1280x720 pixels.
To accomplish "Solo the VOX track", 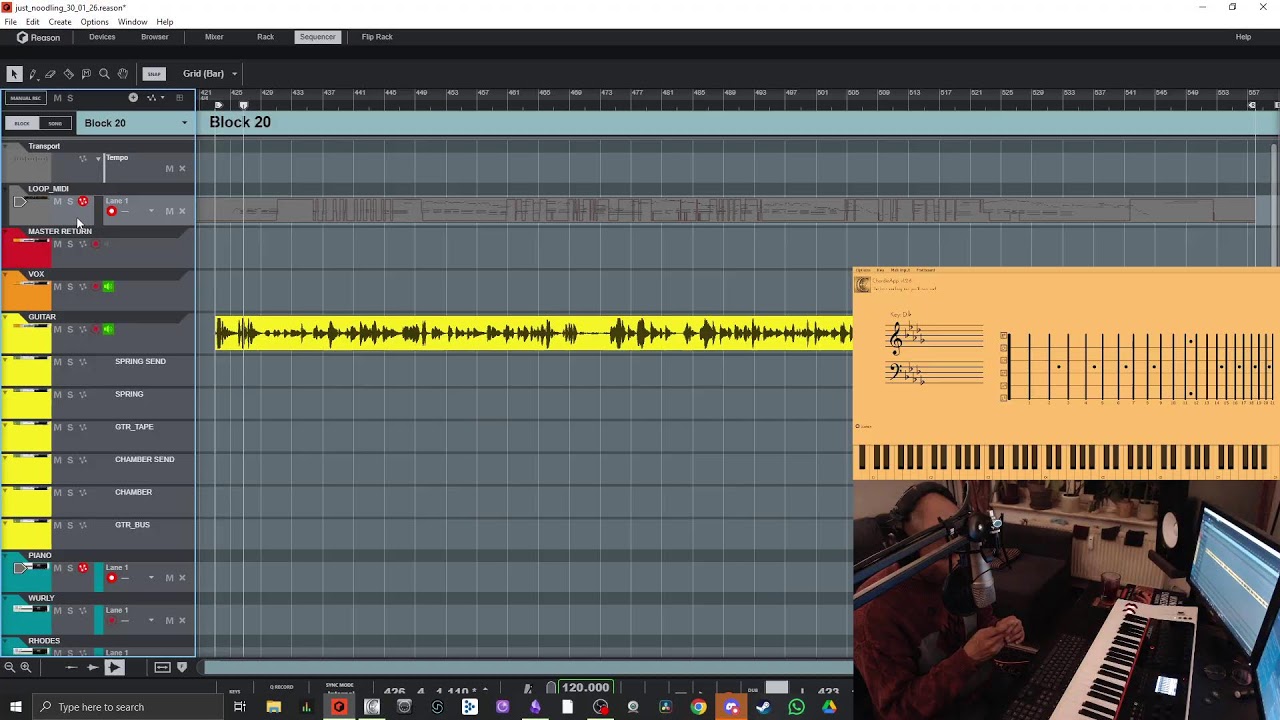I will tap(70, 287).
